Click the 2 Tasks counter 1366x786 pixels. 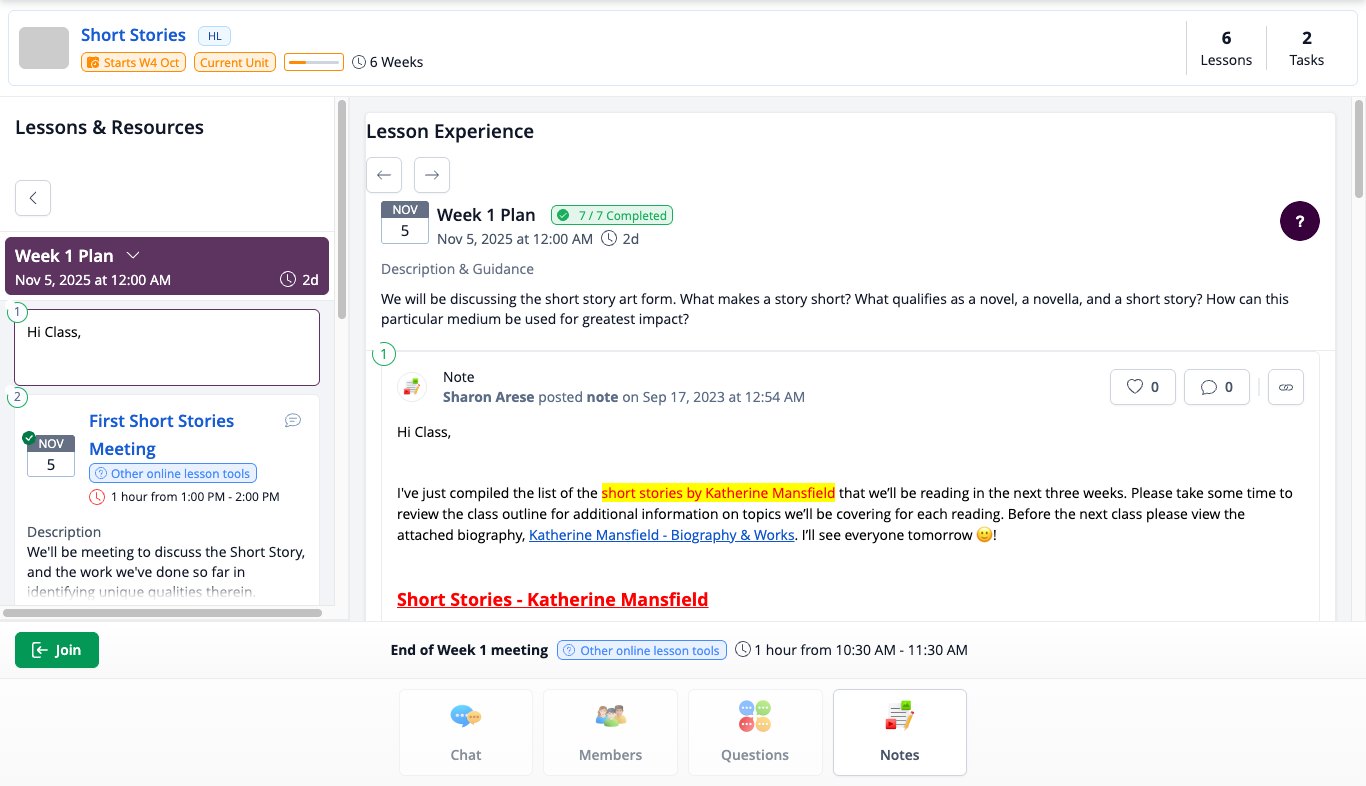pos(1306,48)
